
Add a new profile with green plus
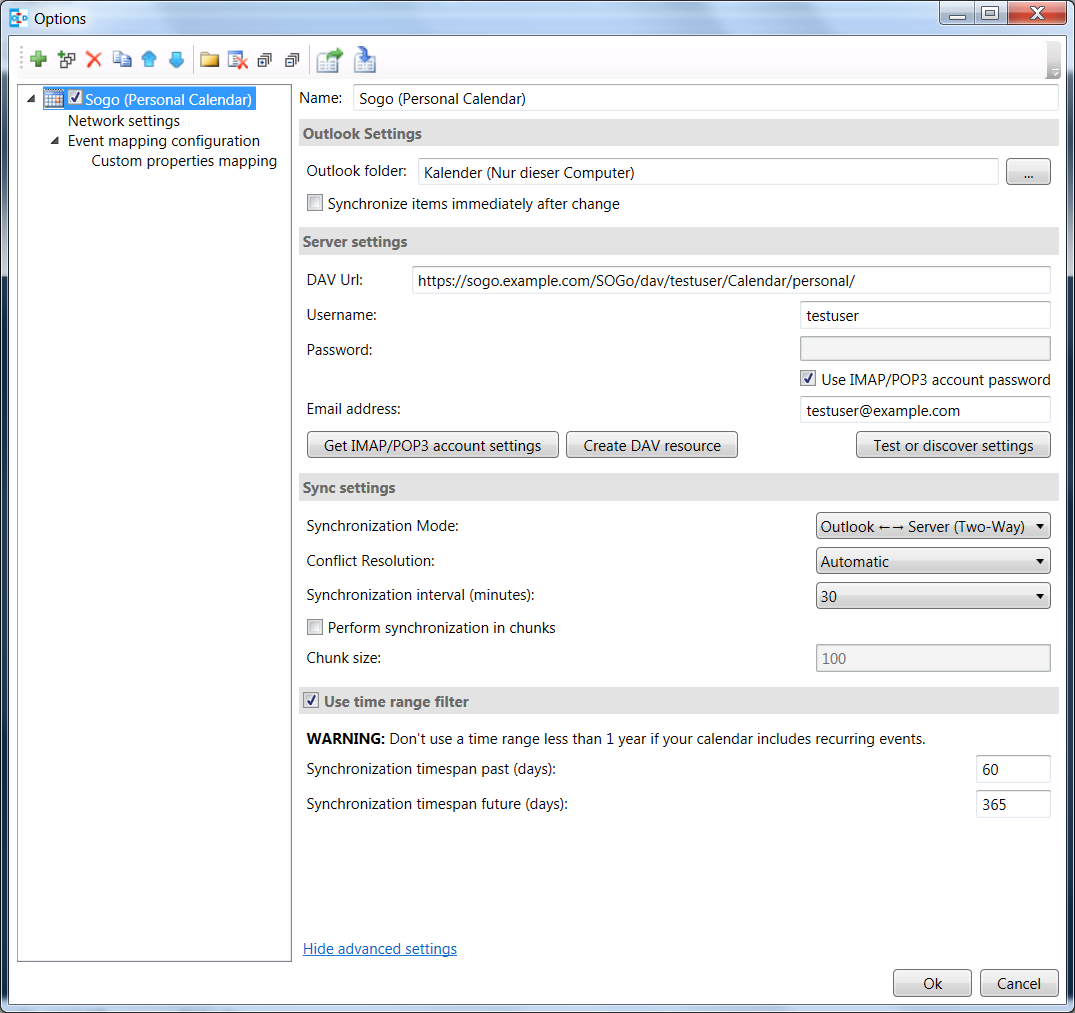tap(38, 60)
